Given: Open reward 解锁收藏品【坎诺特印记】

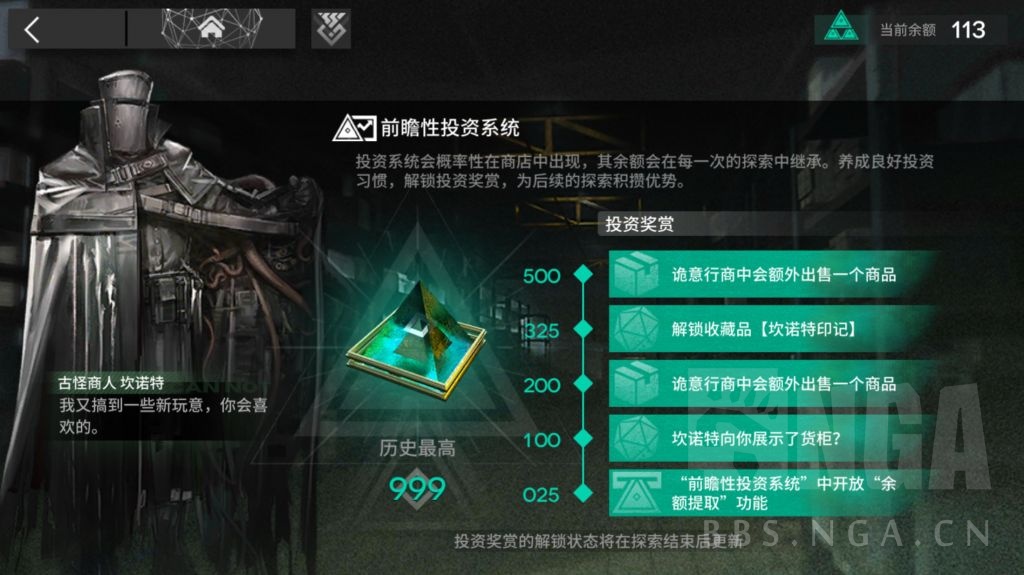Looking at the screenshot, I should click(774, 329).
